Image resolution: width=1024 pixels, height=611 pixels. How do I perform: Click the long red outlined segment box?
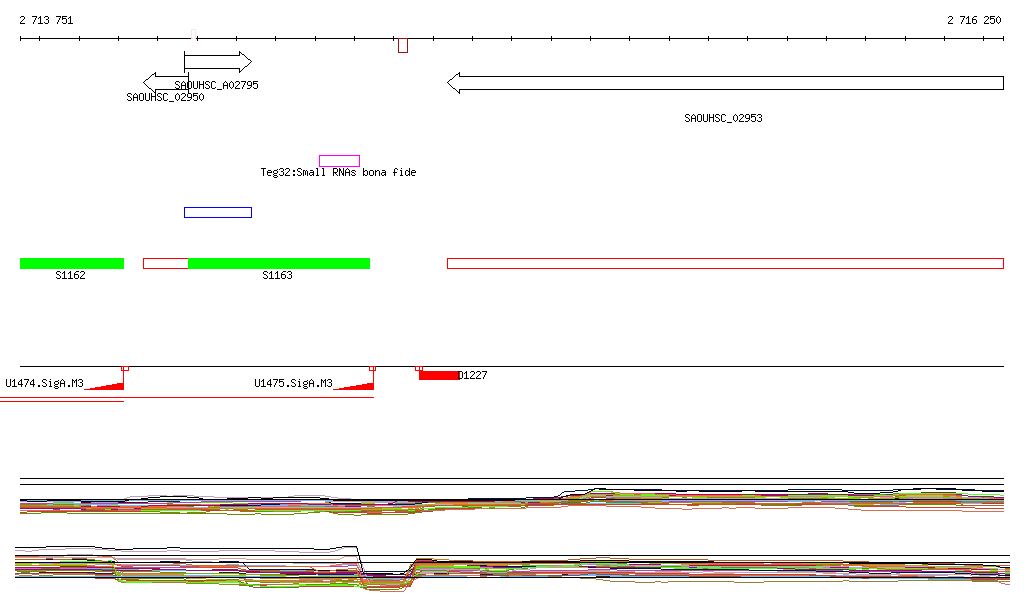724,263
